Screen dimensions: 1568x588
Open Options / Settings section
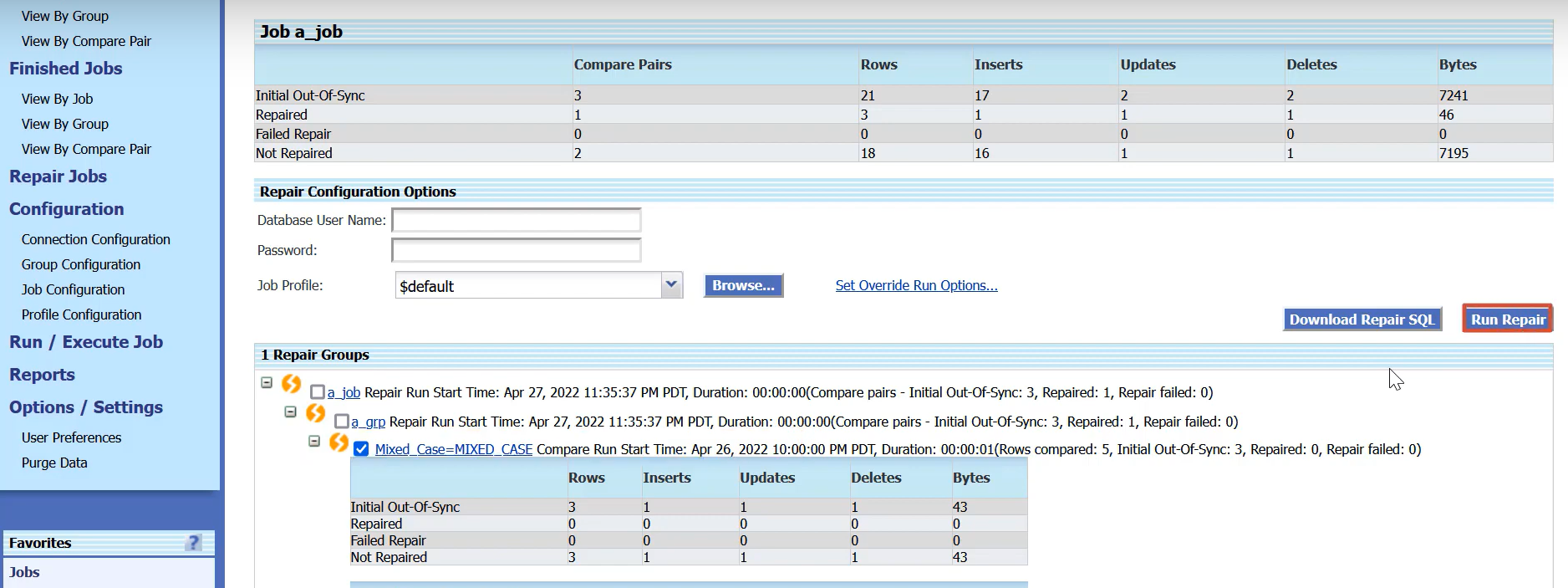coord(86,407)
